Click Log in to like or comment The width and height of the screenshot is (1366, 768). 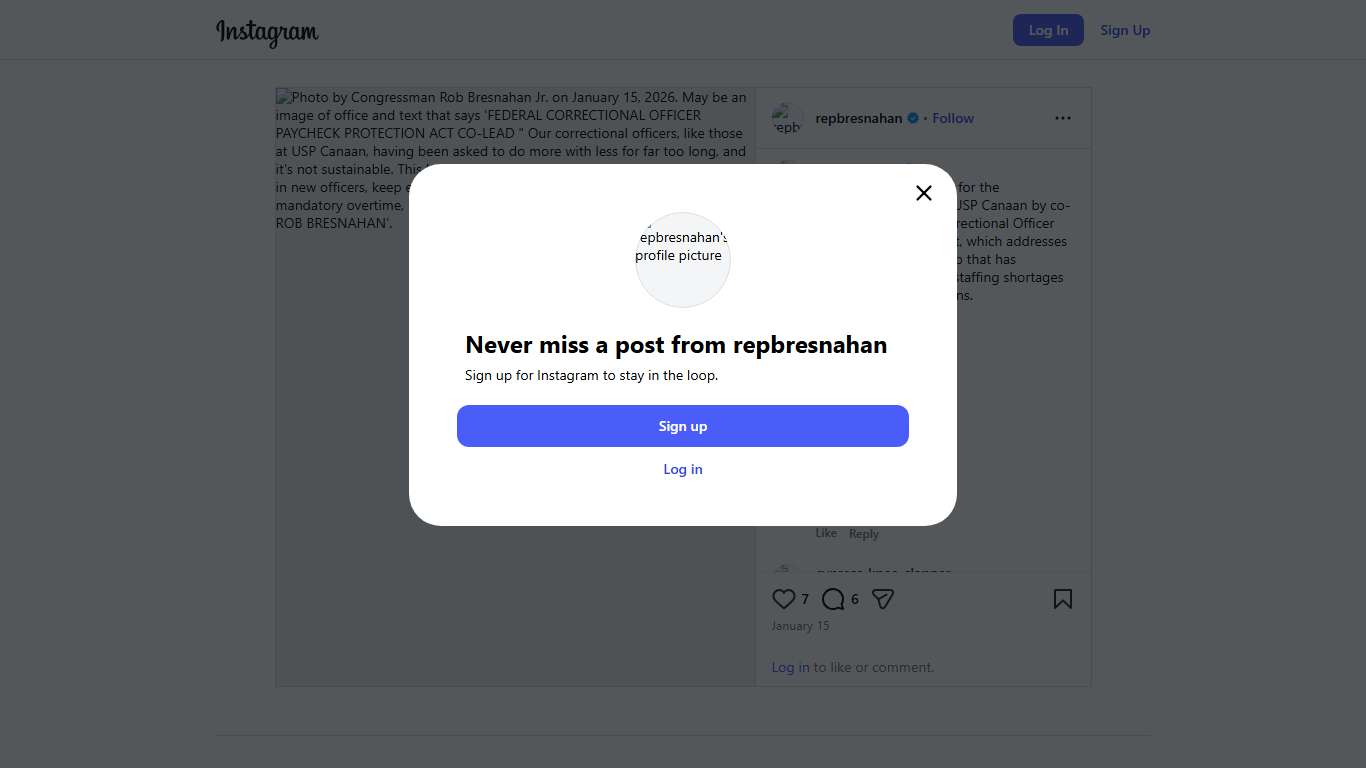click(x=790, y=667)
